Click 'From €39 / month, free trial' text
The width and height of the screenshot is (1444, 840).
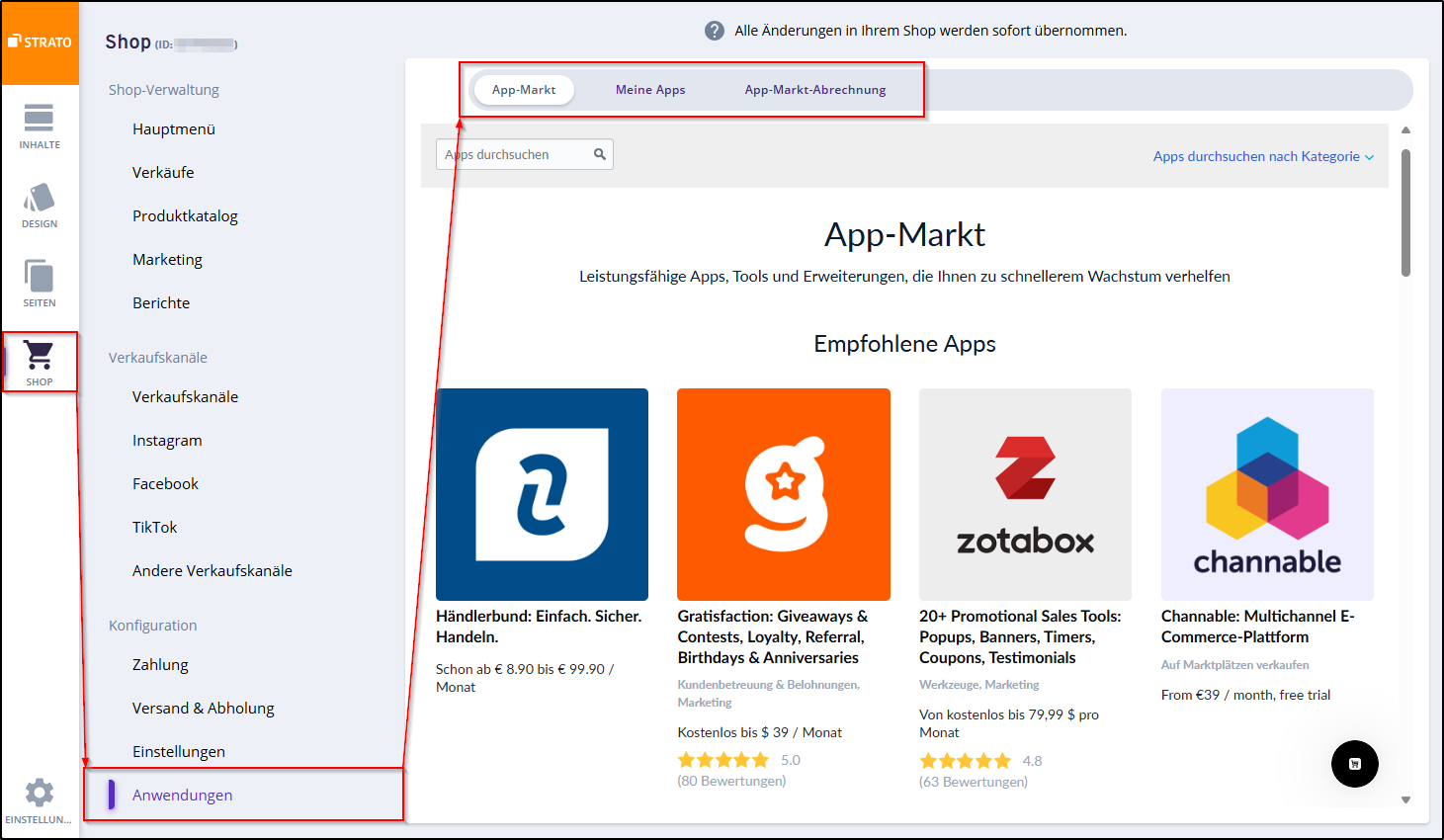1245,695
